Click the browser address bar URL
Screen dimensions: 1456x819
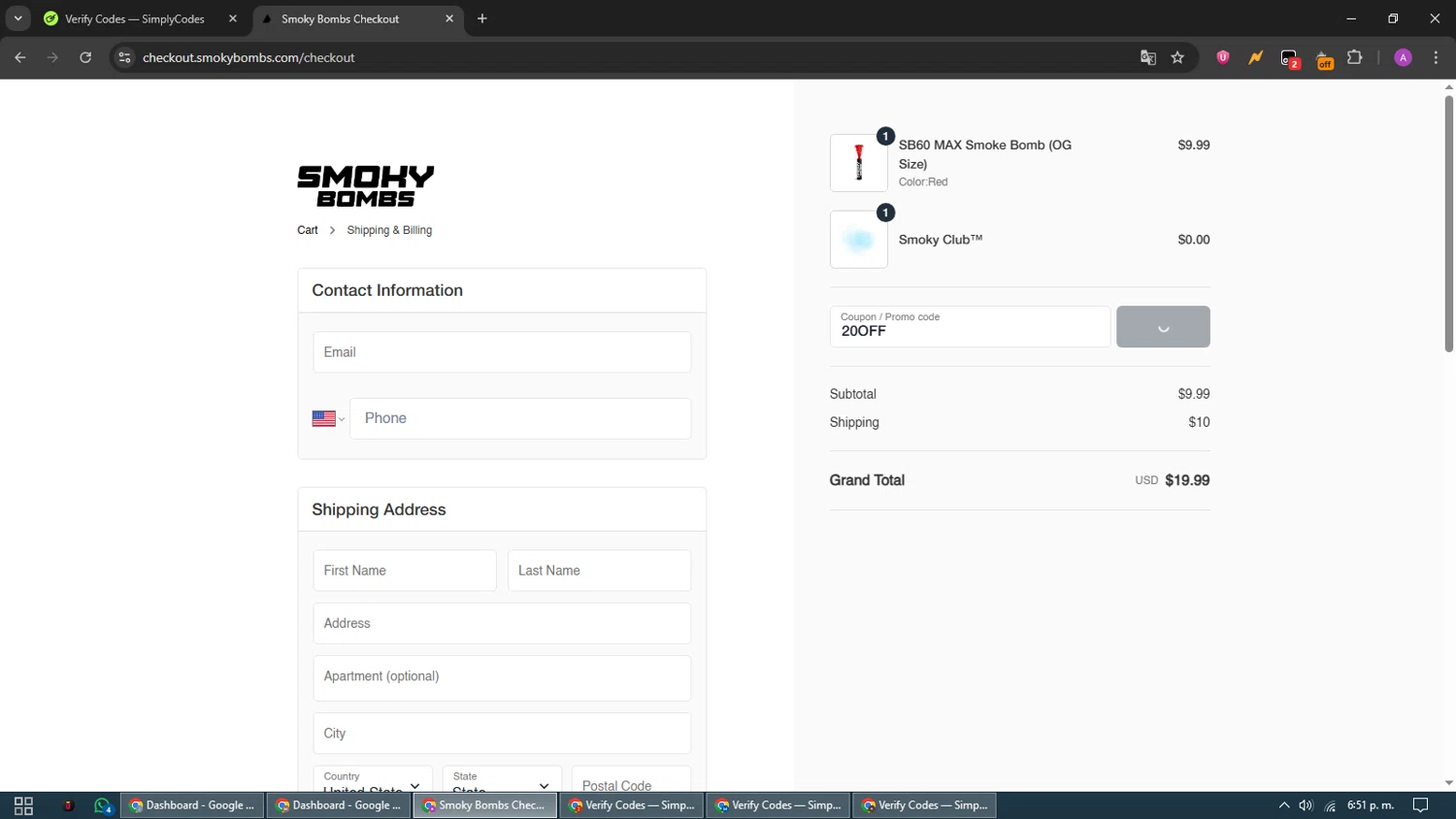pyautogui.click(x=248, y=57)
